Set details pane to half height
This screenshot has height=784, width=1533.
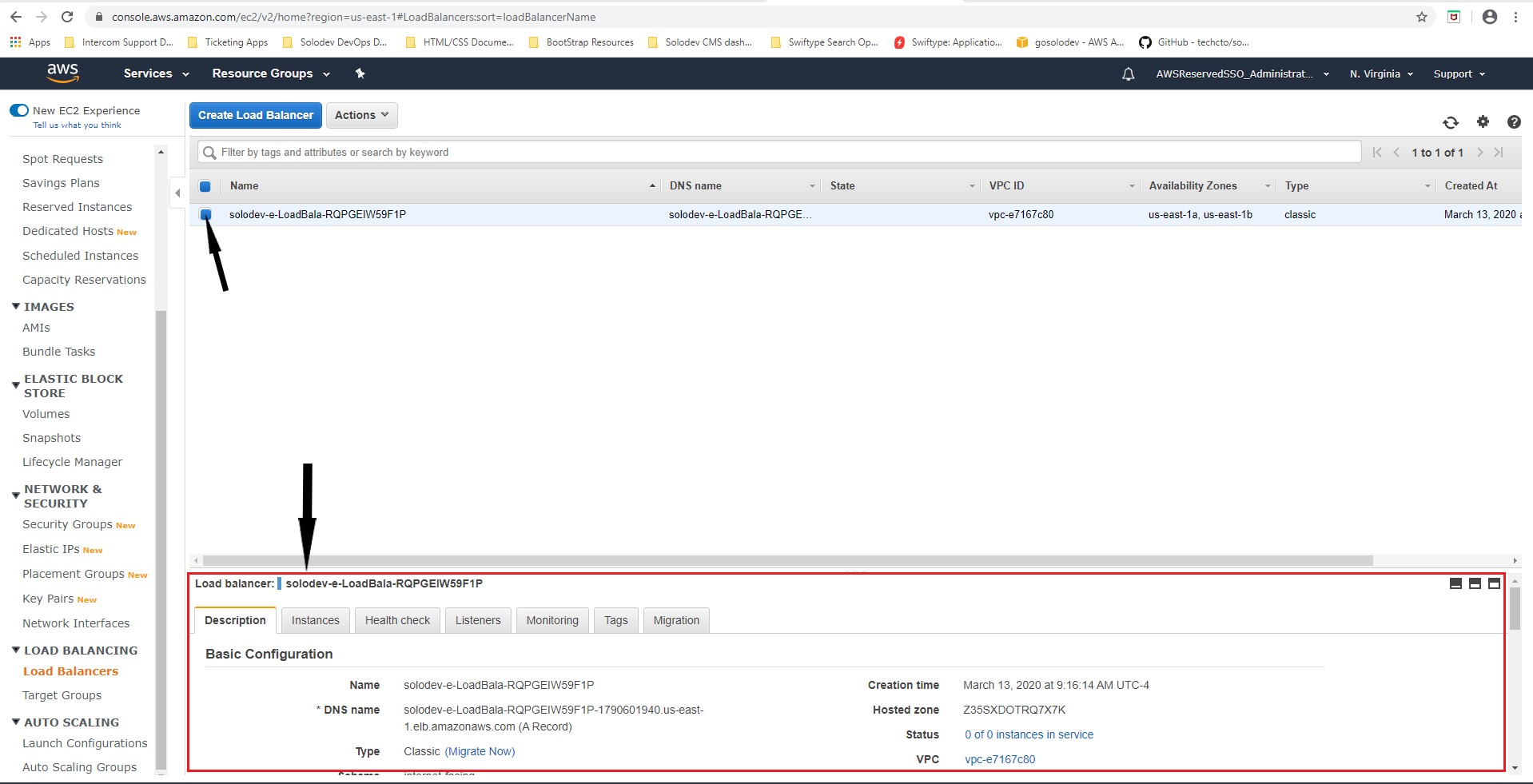[1475, 583]
